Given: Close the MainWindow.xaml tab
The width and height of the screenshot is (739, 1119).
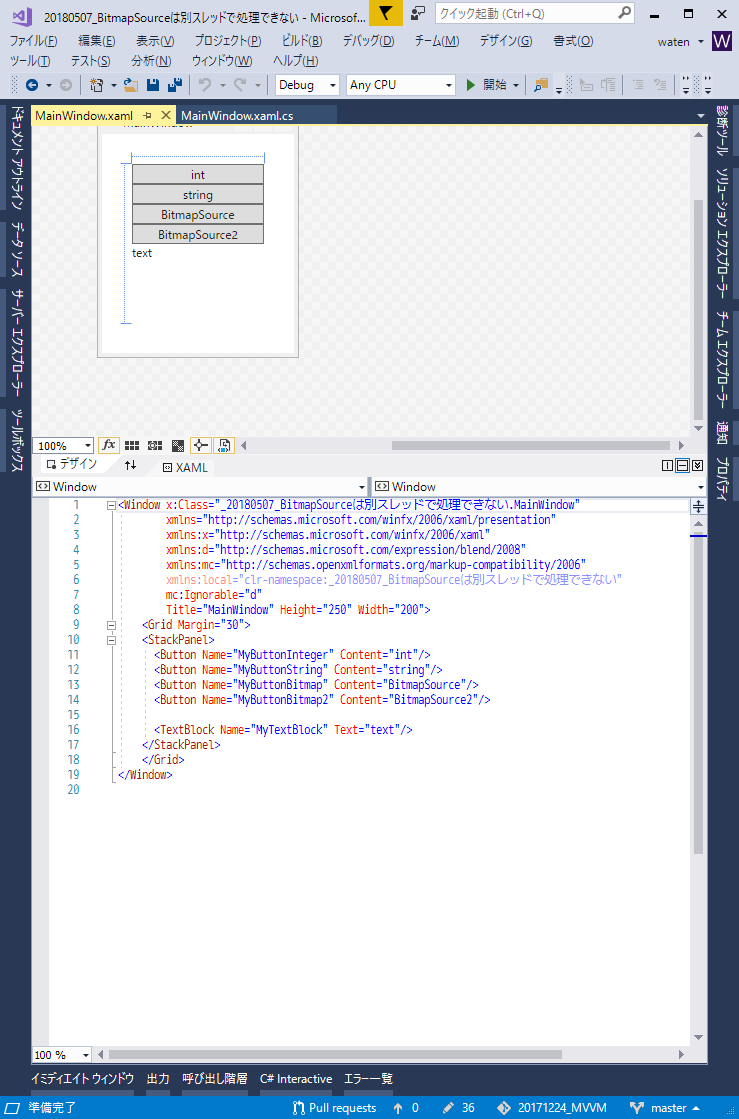Looking at the screenshot, I should pos(165,115).
